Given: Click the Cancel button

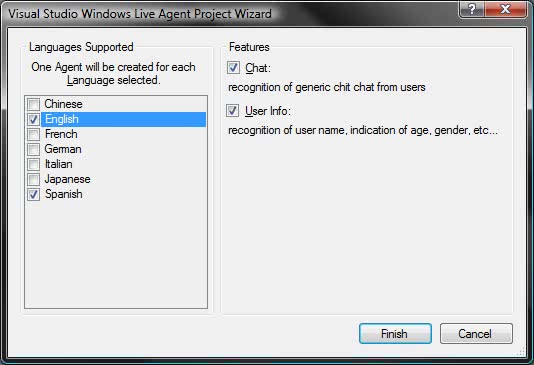Looking at the screenshot, I should [476, 334].
